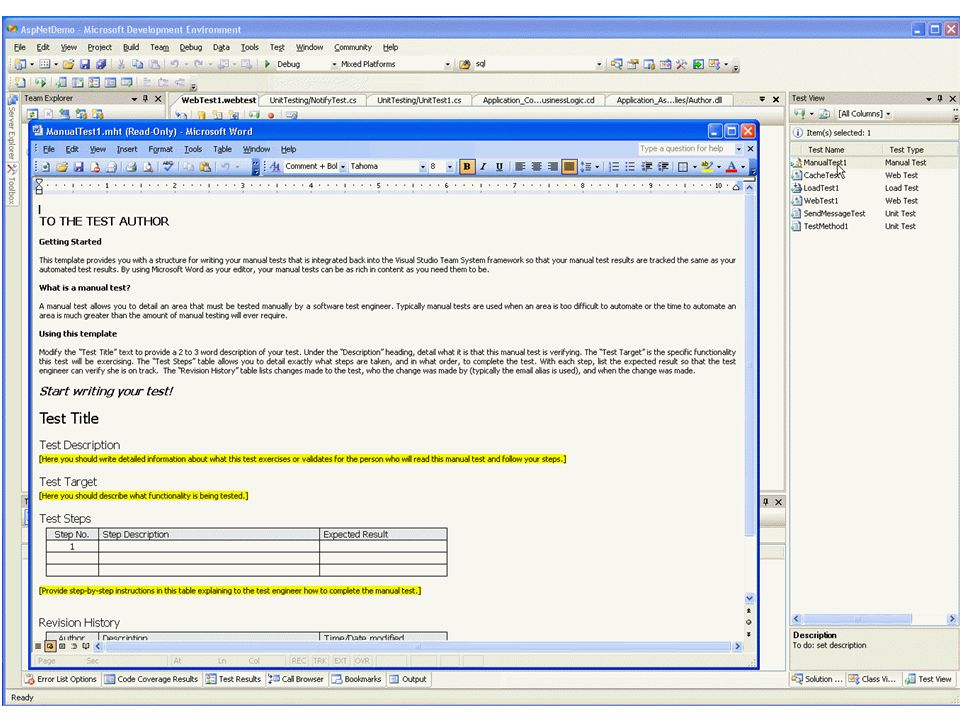Open font size dropdown showing 8
This screenshot has height=720, width=960.
449,167
